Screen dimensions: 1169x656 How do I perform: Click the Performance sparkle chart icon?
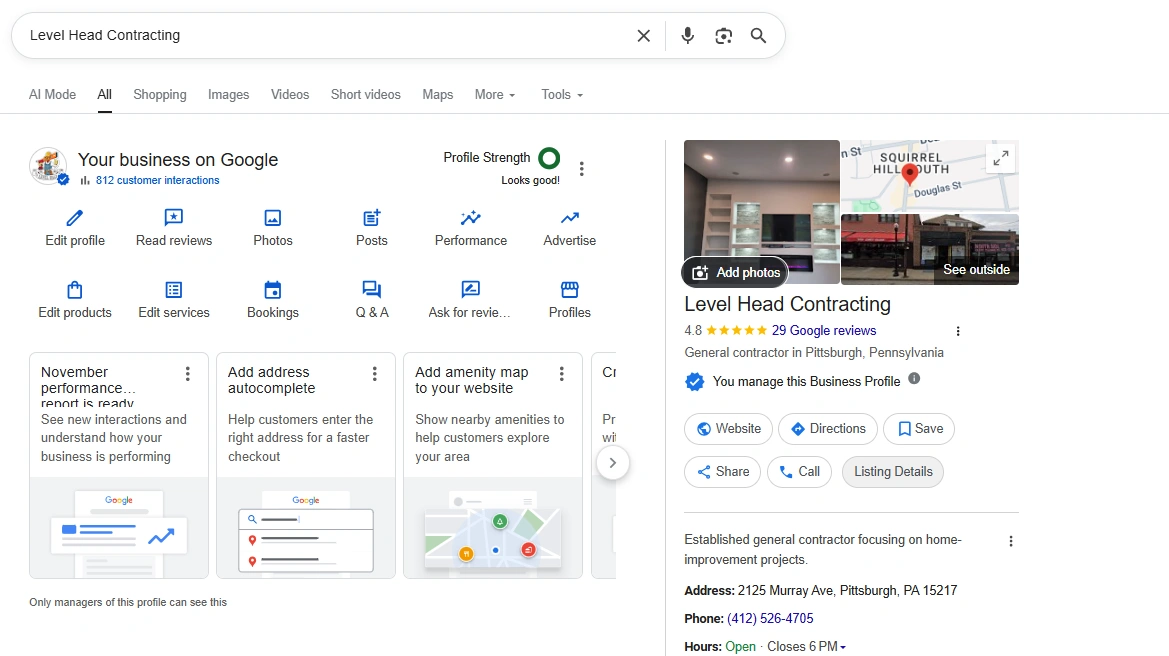(x=471, y=218)
